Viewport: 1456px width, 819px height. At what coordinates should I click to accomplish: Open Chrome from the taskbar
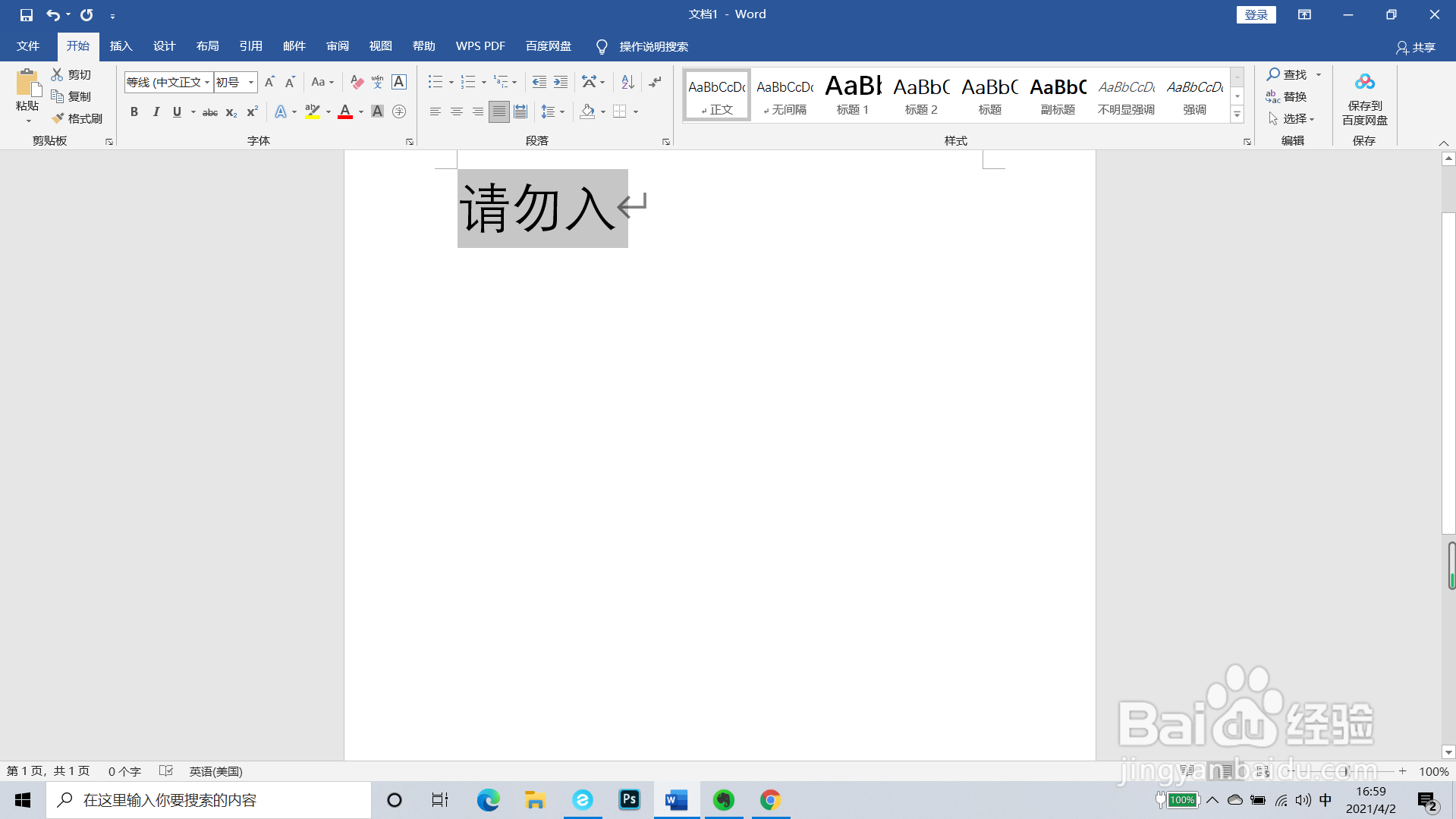click(x=771, y=799)
